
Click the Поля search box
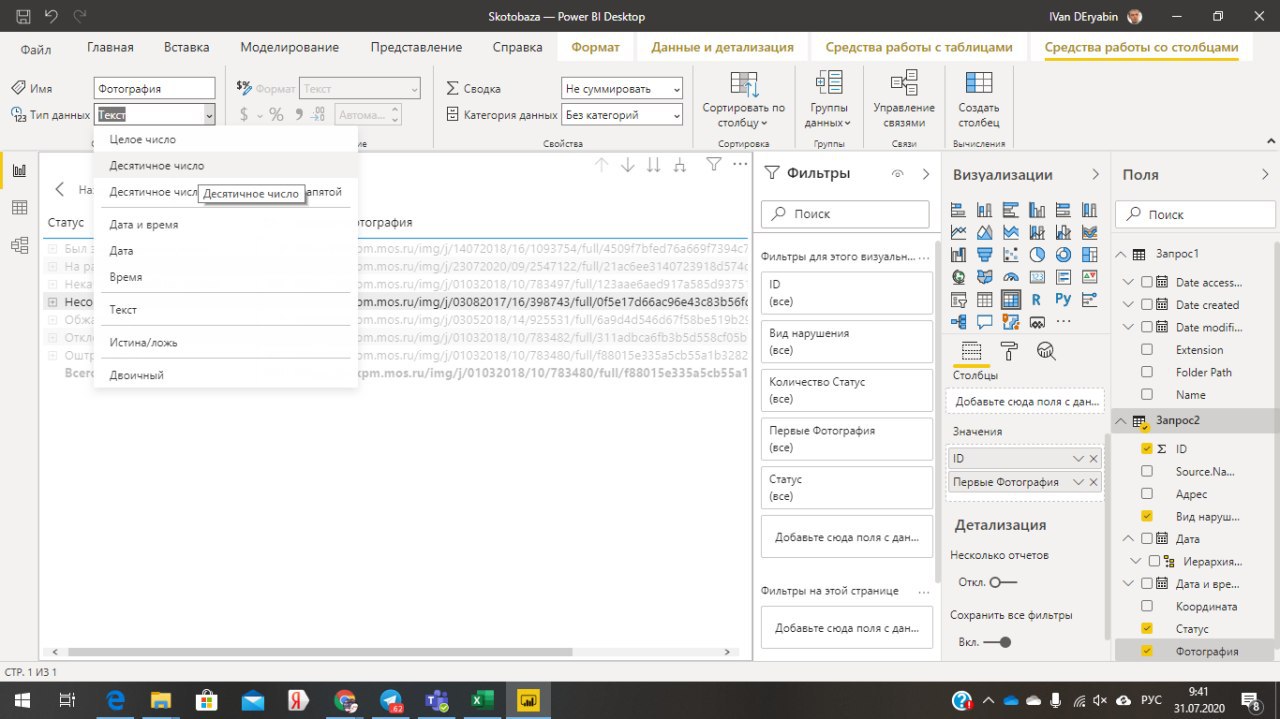click(x=1194, y=214)
